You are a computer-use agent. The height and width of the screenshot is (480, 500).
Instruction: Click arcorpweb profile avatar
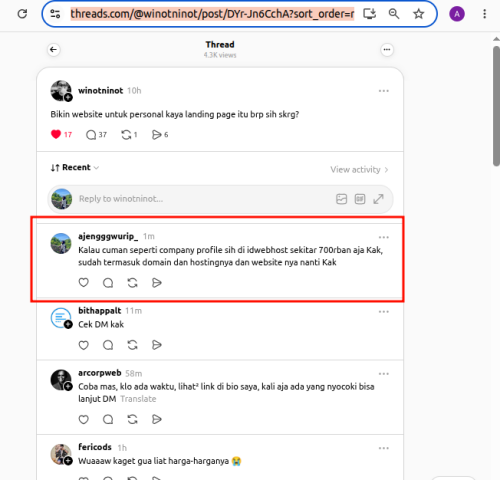click(61, 380)
